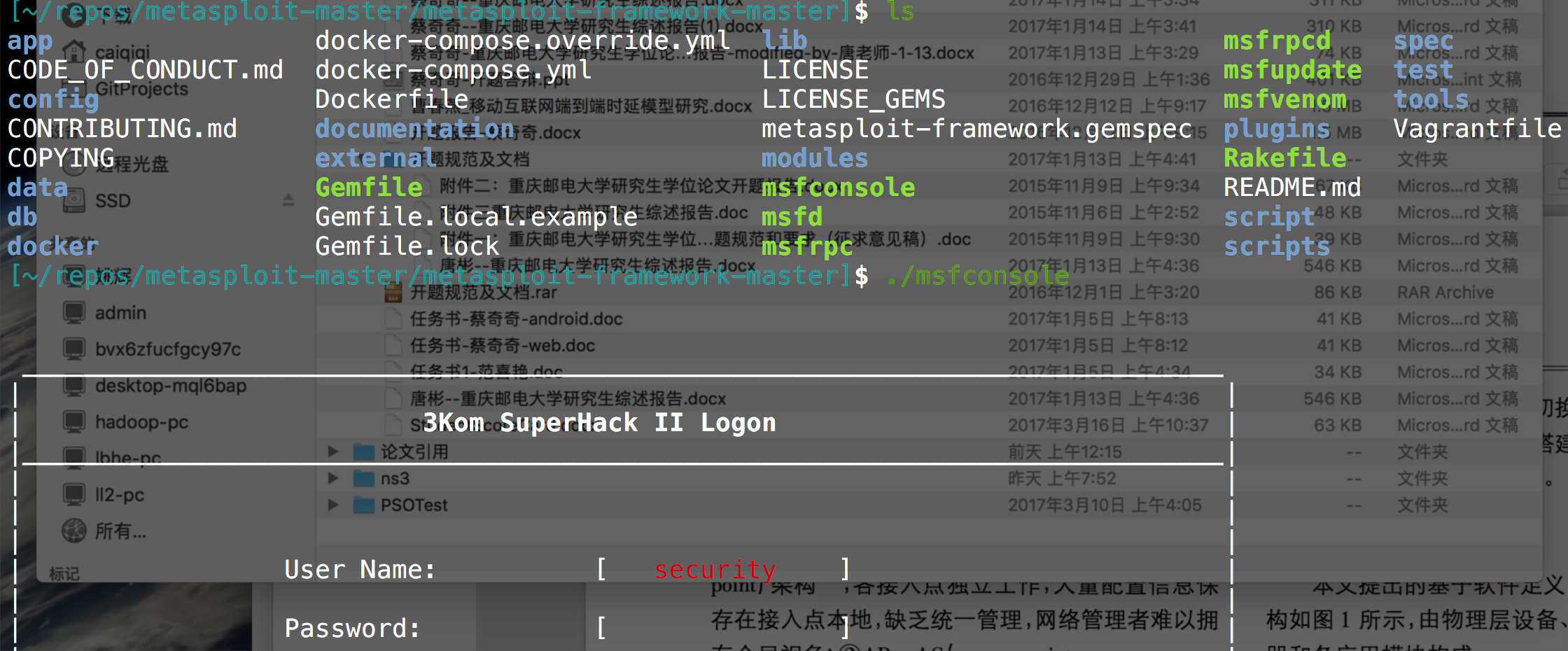Viewport: 1568px width, 651px height.
Task: Select the file 任务书-蔡奇奇-web.doc
Action: coord(504,345)
